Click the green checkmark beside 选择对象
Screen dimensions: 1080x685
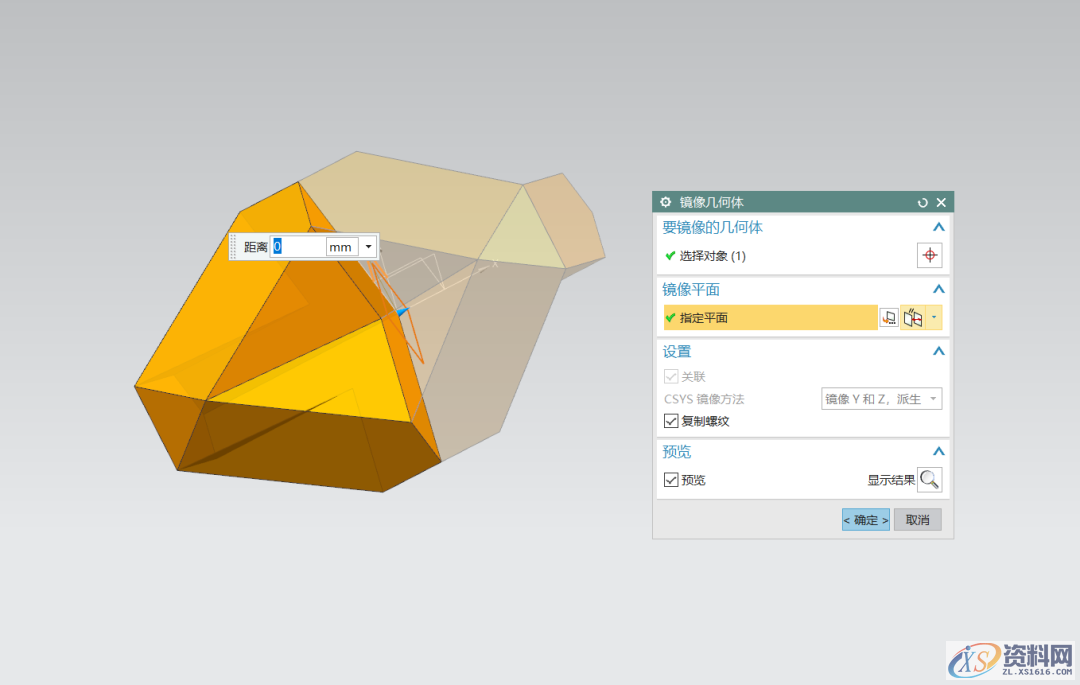pos(669,255)
